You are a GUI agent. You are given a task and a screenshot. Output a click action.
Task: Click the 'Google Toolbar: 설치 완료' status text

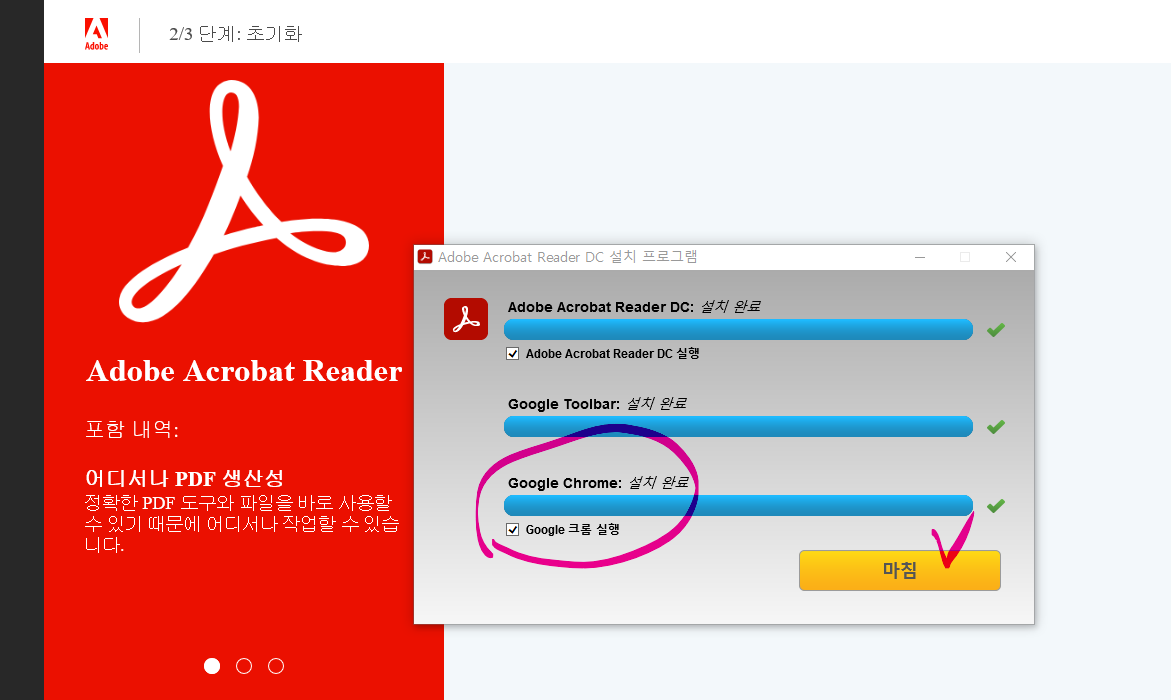[x=597, y=403]
